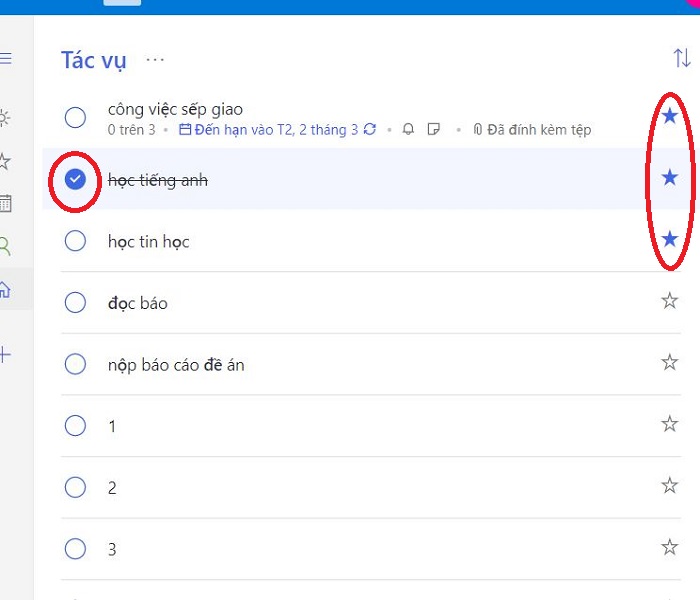Click the paperclip attachment icon
Image resolution: width=700 pixels, height=600 pixels.
click(478, 129)
